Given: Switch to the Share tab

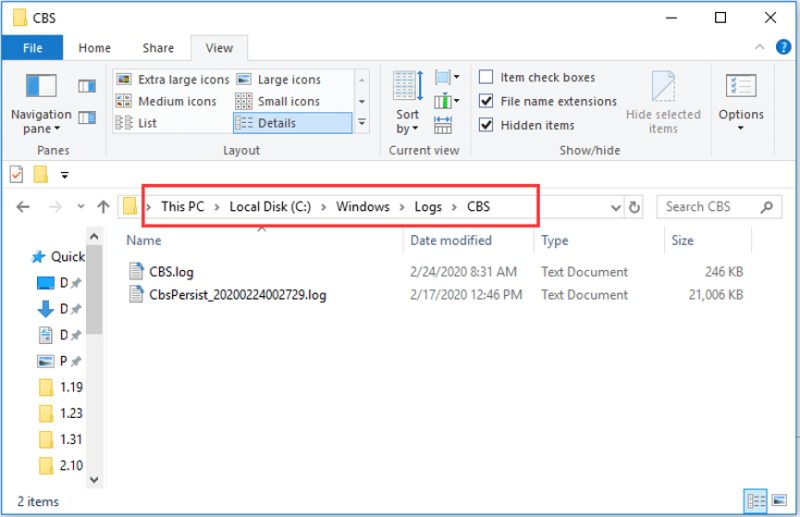Looking at the screenshot, I should [158, 48].
